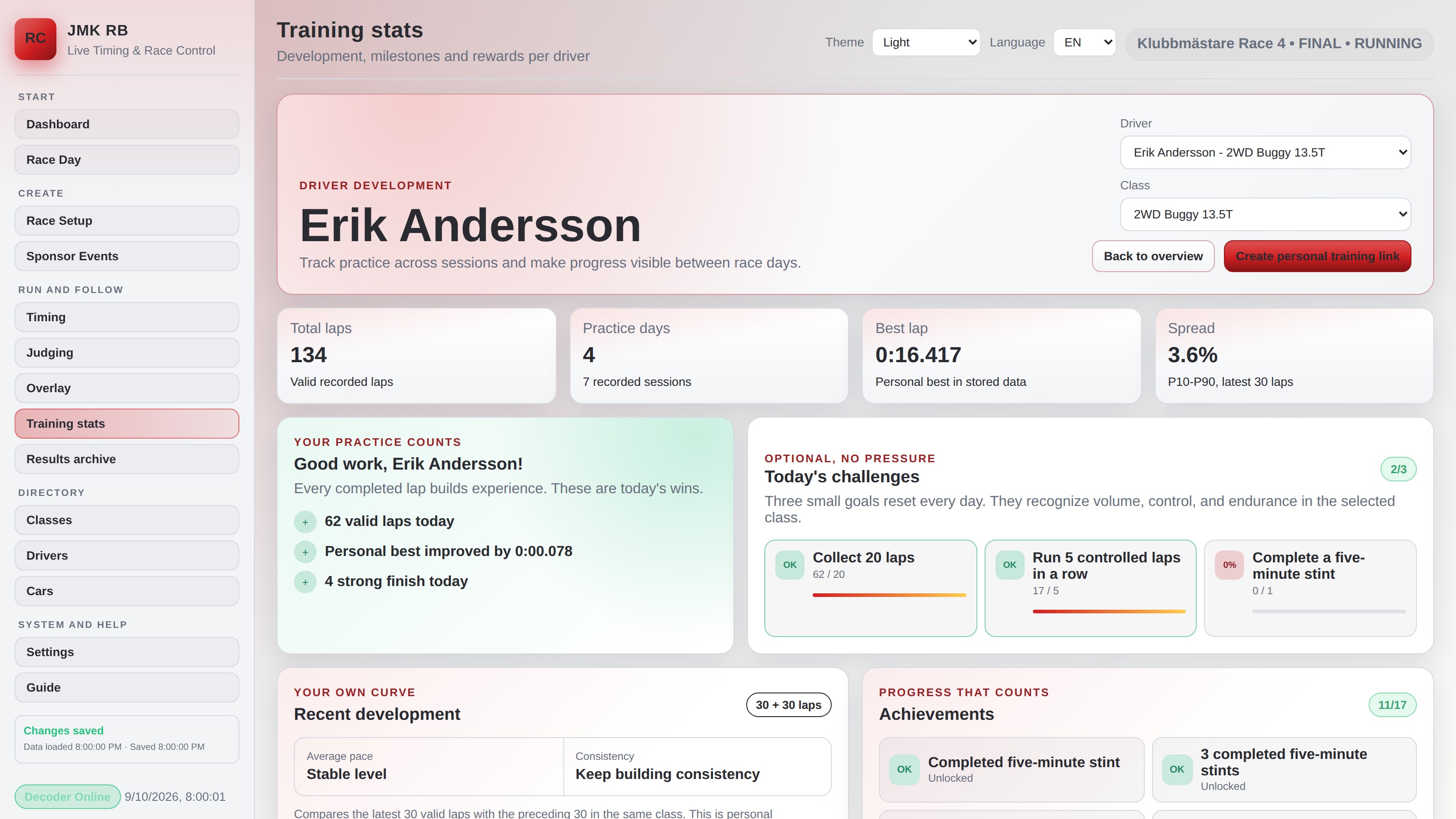
Task: Click the Complete a five-minute stint title
Action: (1309, 566)
